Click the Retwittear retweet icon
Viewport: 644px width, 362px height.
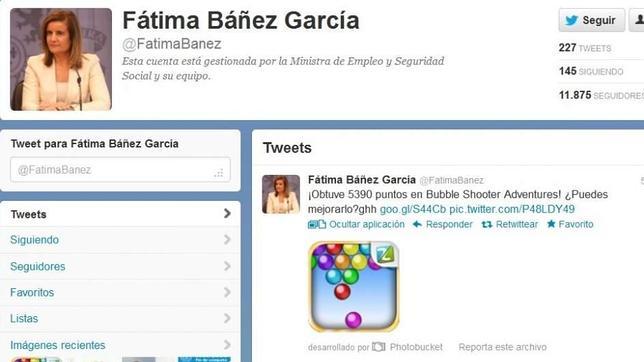487,224
